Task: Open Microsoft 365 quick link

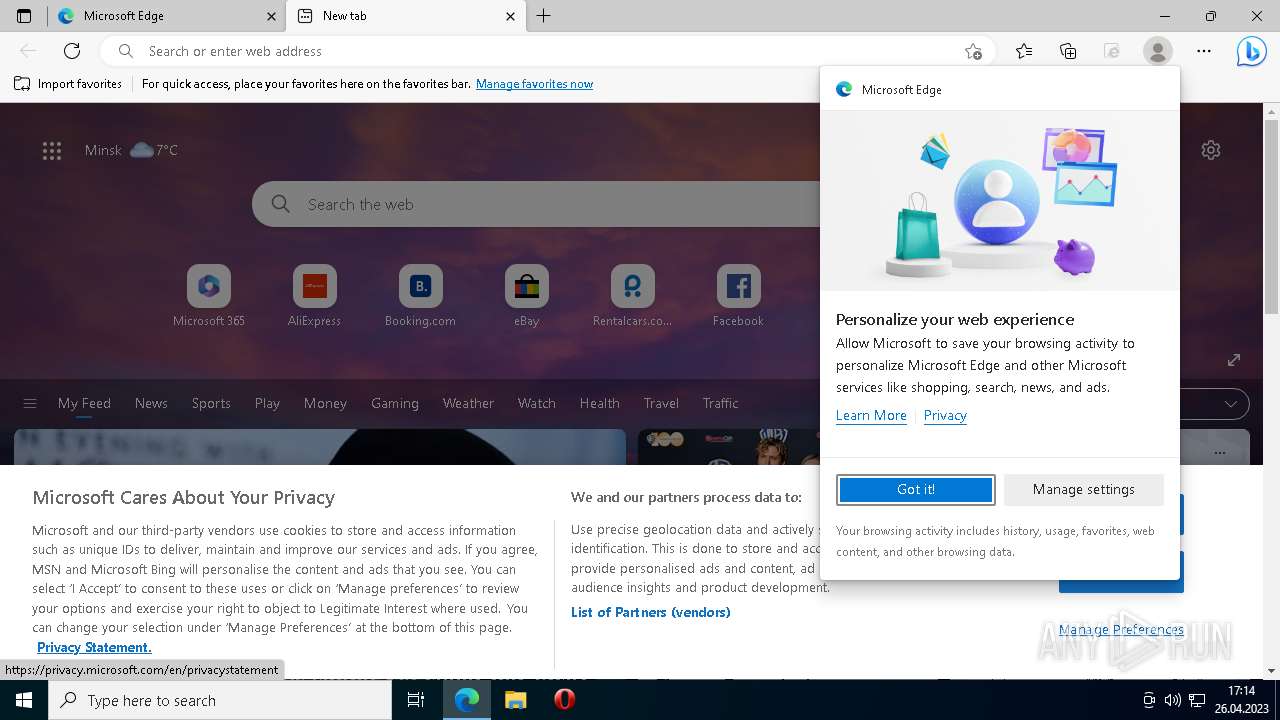Action: pyautogui.click(x=209, y=296)
